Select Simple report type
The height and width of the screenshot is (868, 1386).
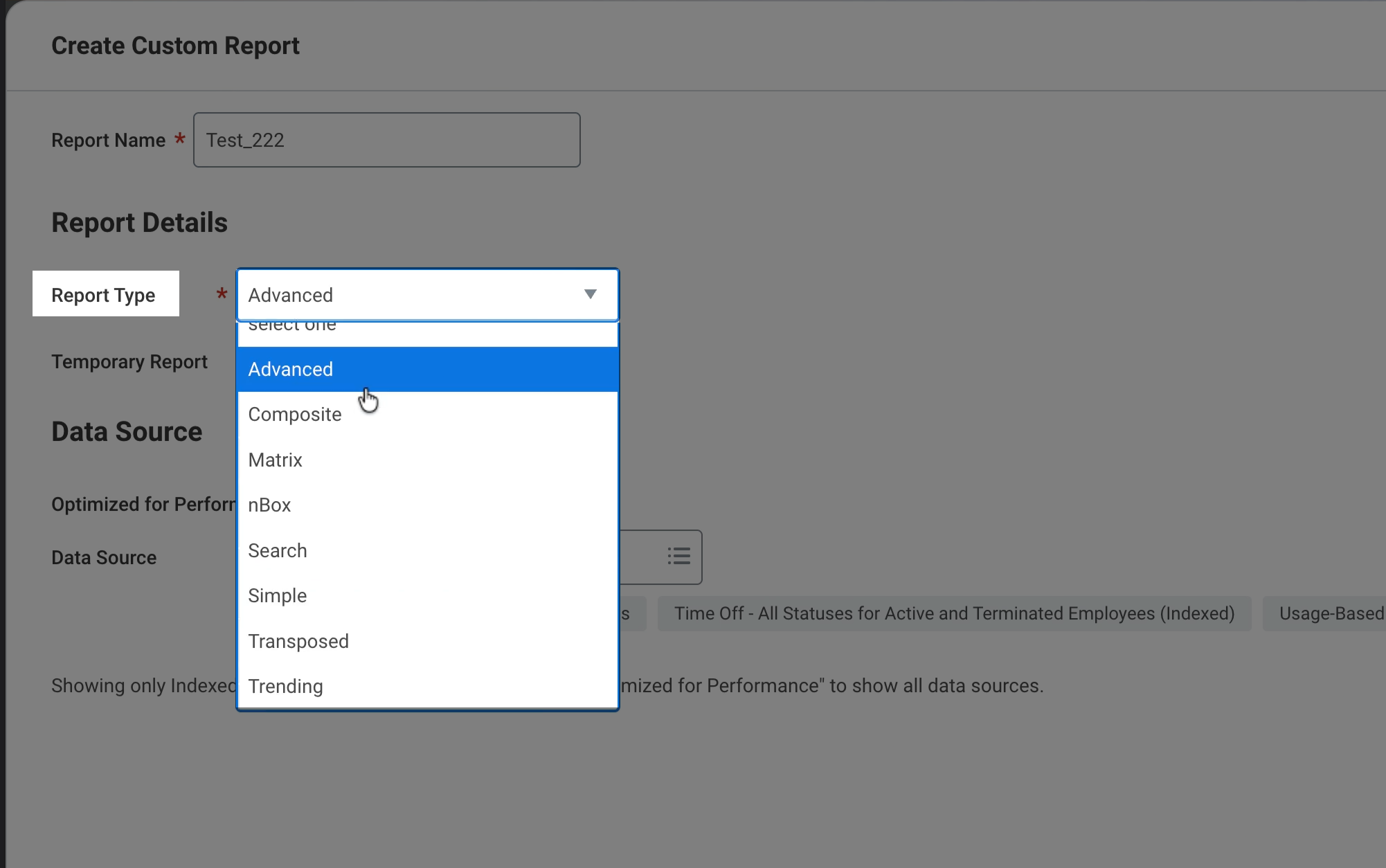(x=428, y=596)
